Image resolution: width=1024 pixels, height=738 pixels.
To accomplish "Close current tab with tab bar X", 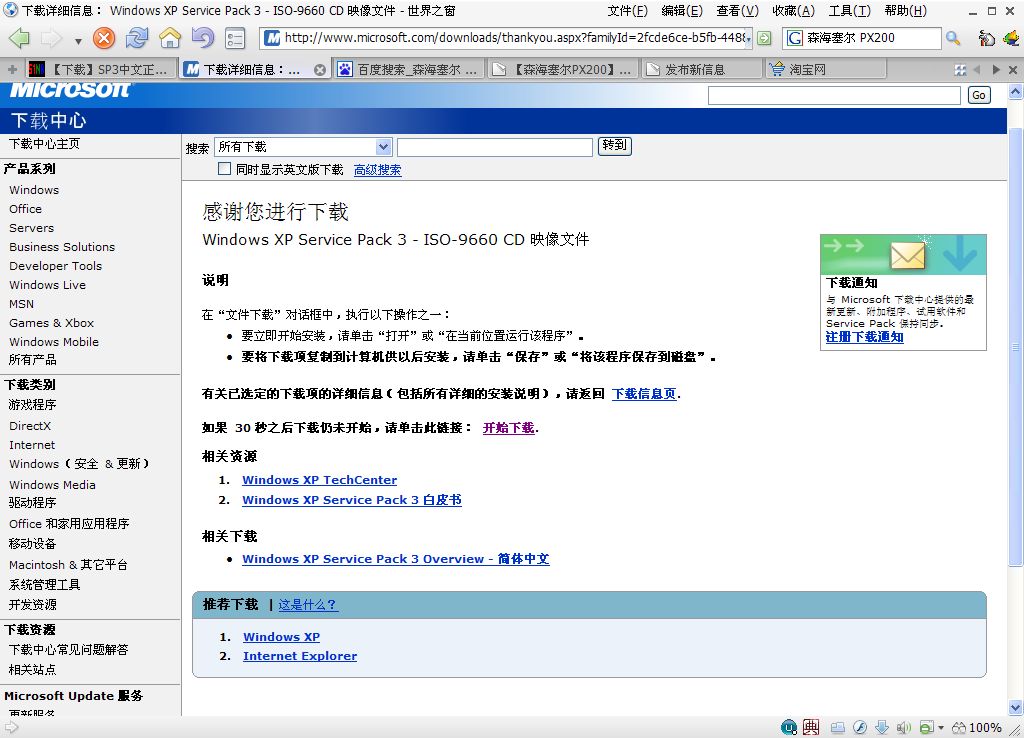I will point(1013,69).
